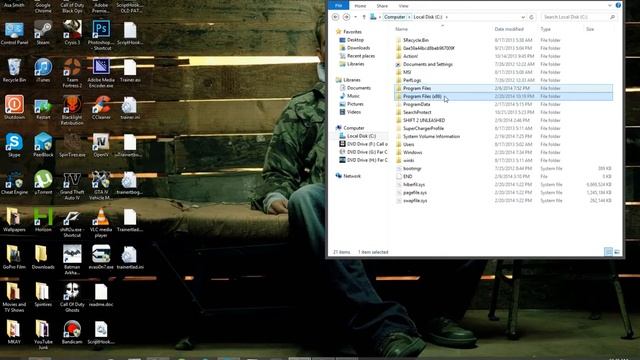
Task: Click the Restart desktop shortcut
Action: click(43, 107)
